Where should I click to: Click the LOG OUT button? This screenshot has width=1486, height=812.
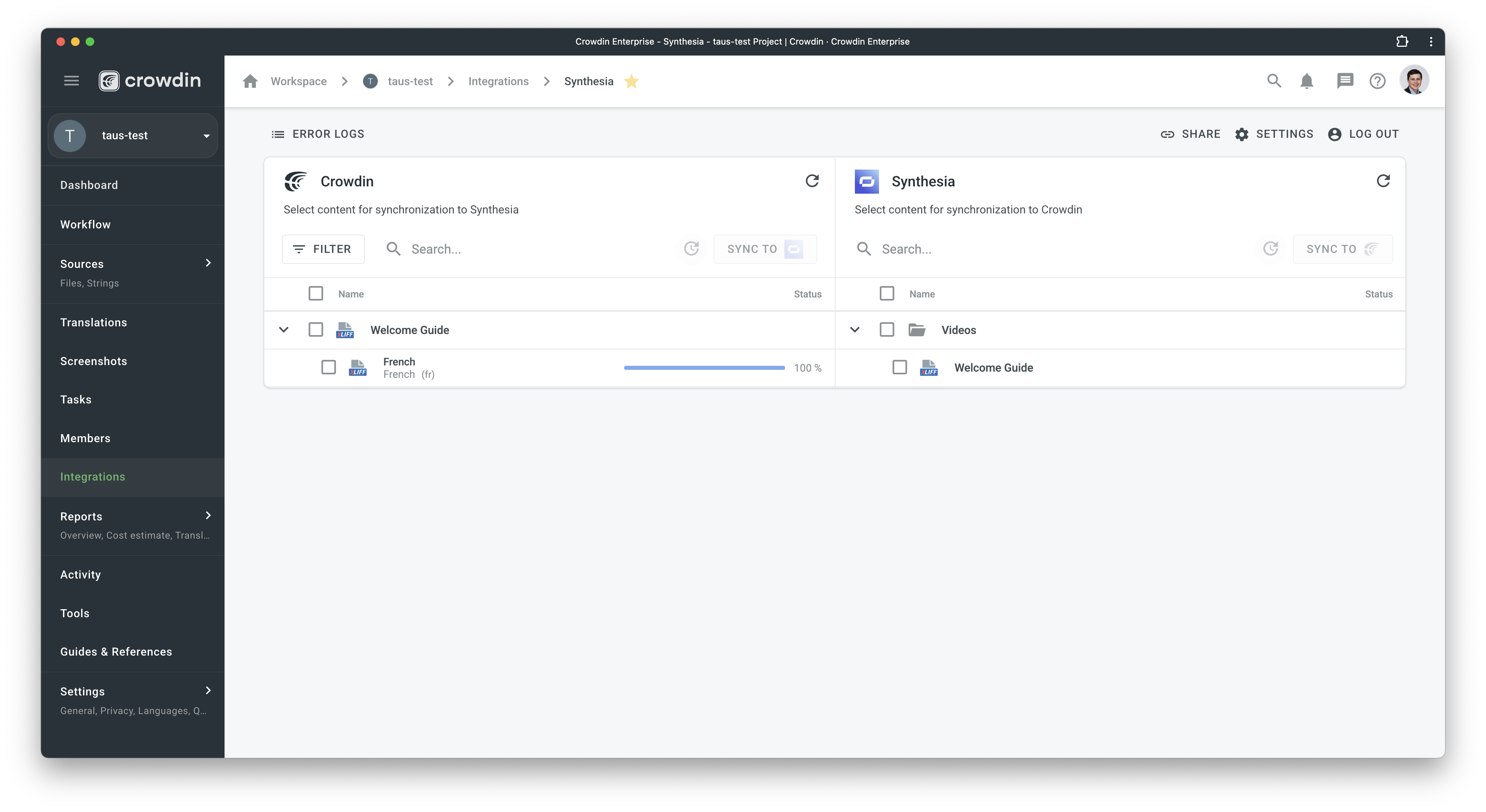1363,134
